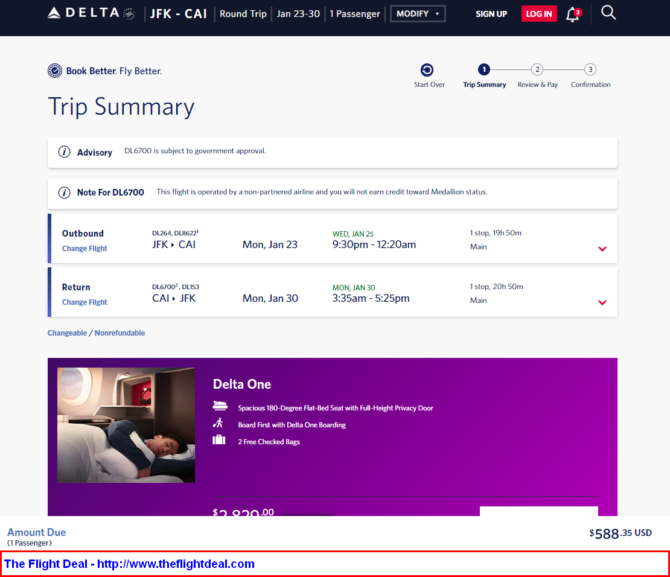Image resolution: width=670 pixels, height=577 pixels.
Task: Click the Book Better Fly Better badge icon
Action: coord(55,71)
